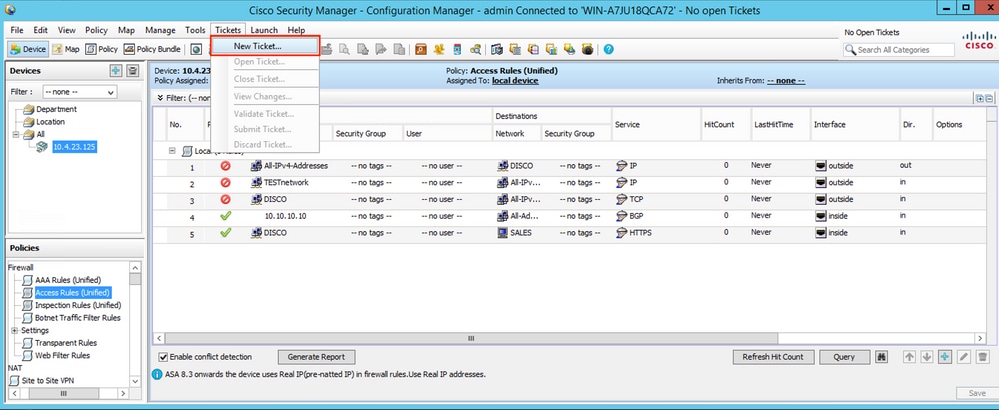Open the Help icon in the toolbar
The width and height of the screenshot is (999, 410).
pyautogui.click(x=608, y=49)
